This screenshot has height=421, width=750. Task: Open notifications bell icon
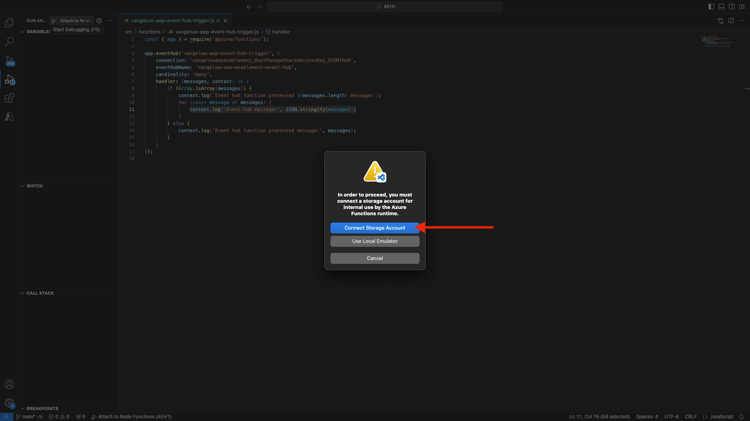coord(741,417)
